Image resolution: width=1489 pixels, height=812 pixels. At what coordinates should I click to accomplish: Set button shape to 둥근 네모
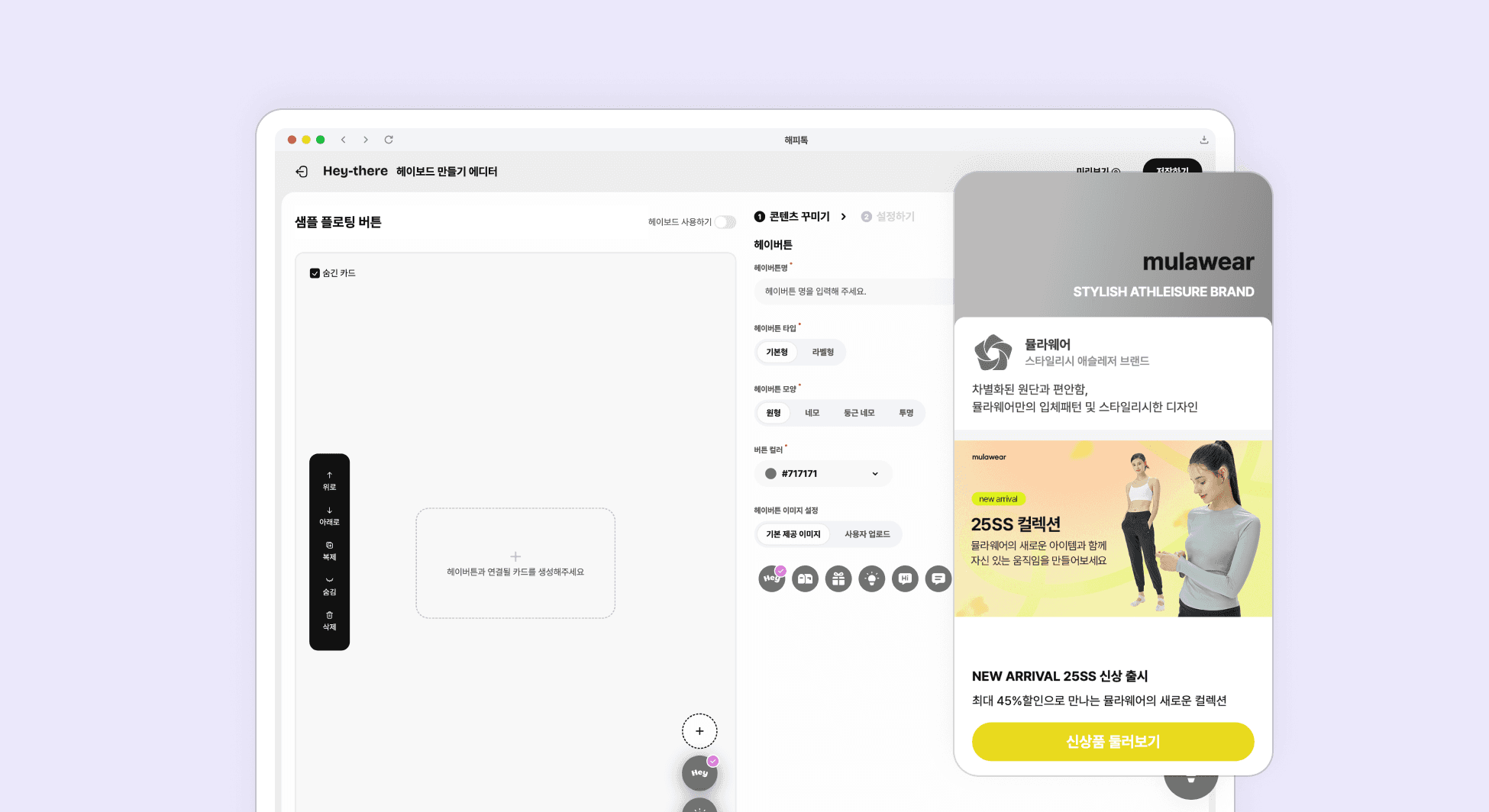[x=859, y=413]
